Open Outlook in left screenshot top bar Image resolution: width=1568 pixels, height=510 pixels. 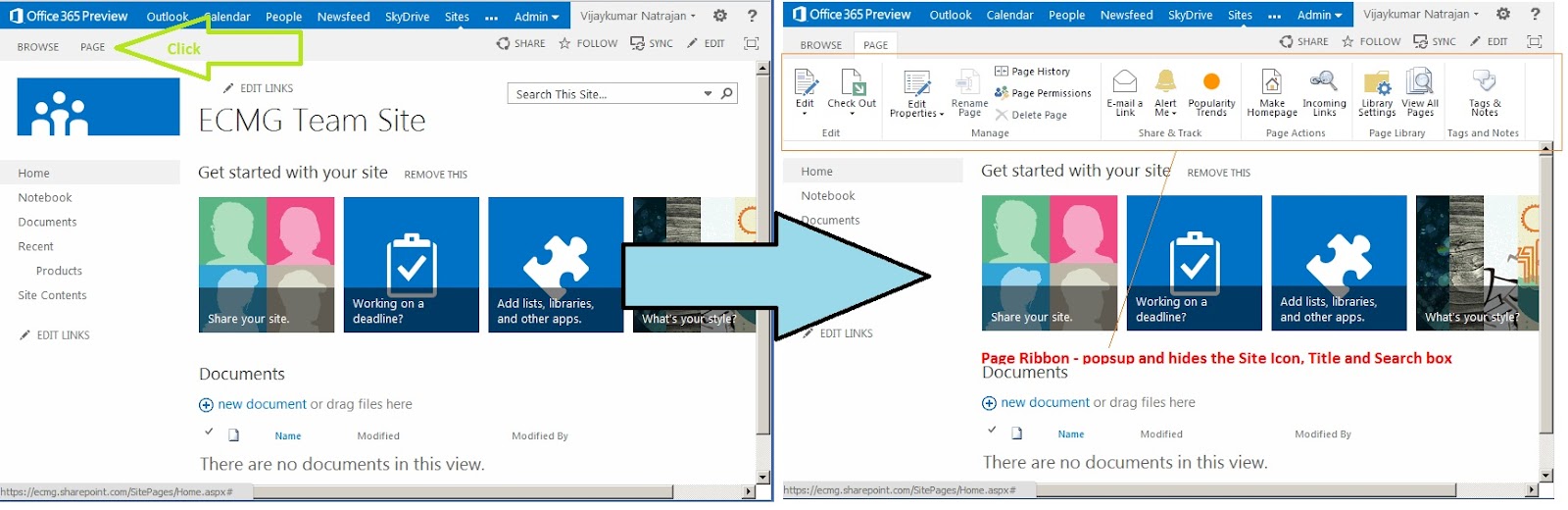(167, 17)
